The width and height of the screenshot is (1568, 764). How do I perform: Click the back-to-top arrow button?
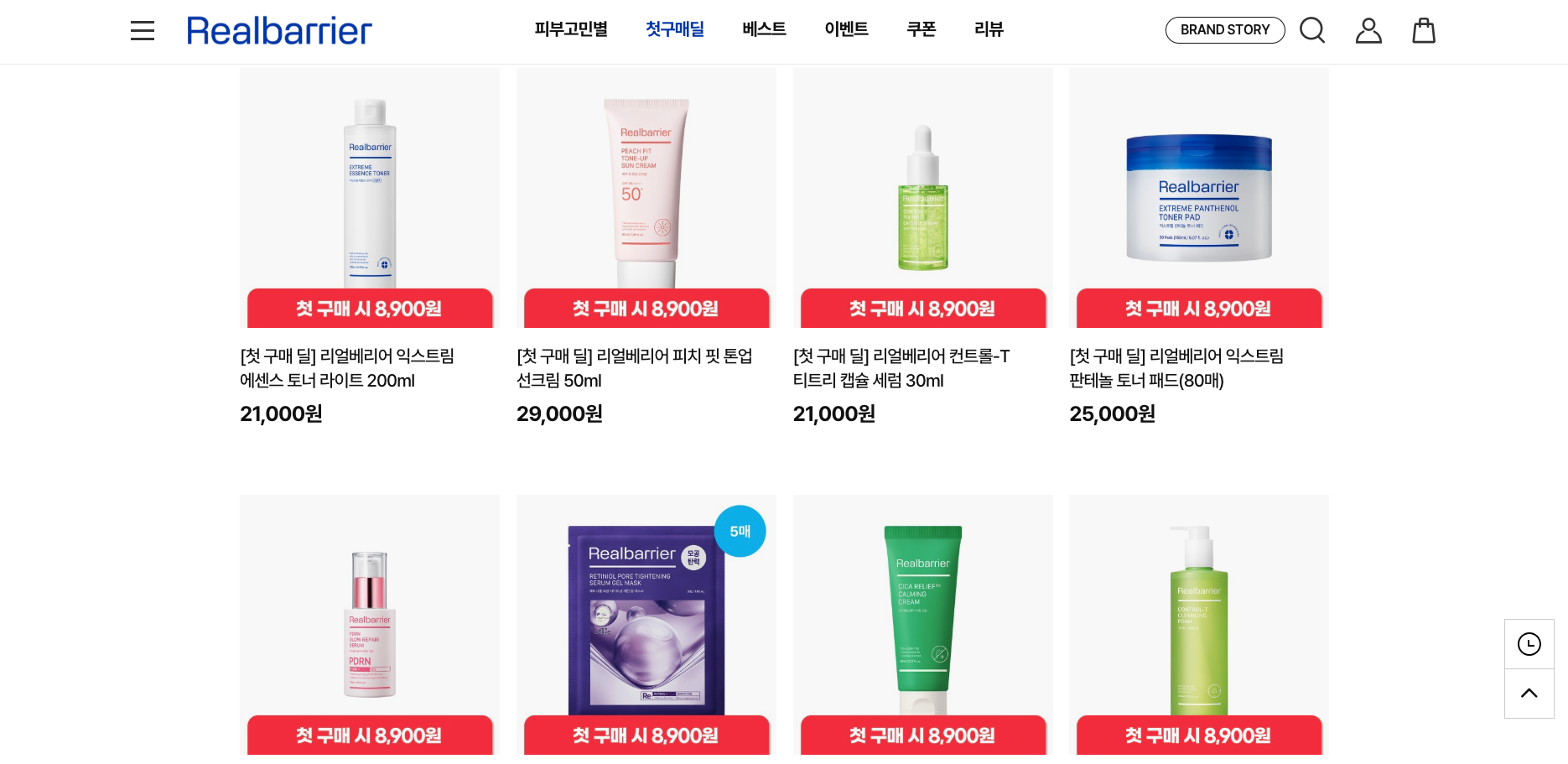point(1529,694)
